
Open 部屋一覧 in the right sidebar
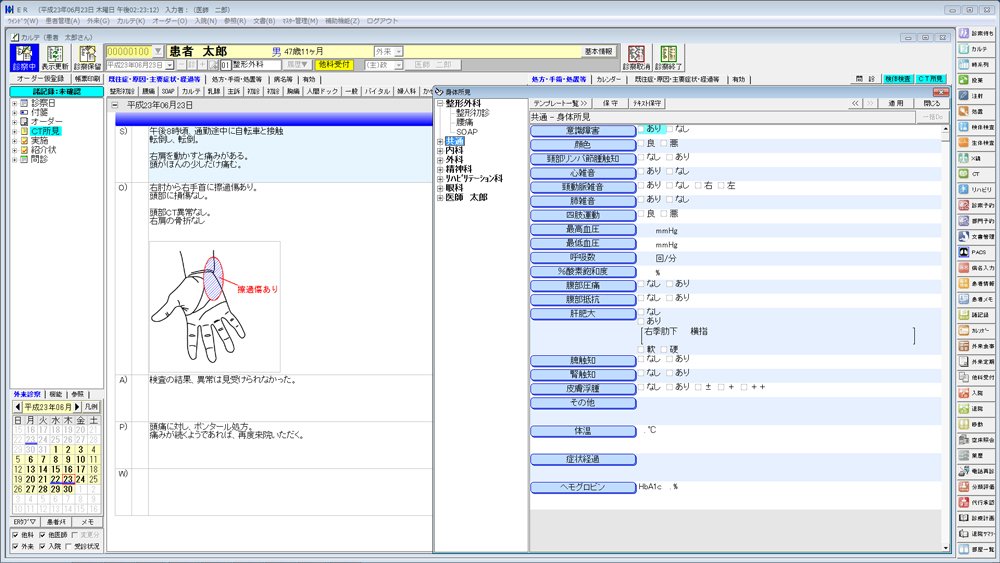click(x=976, y=549)
